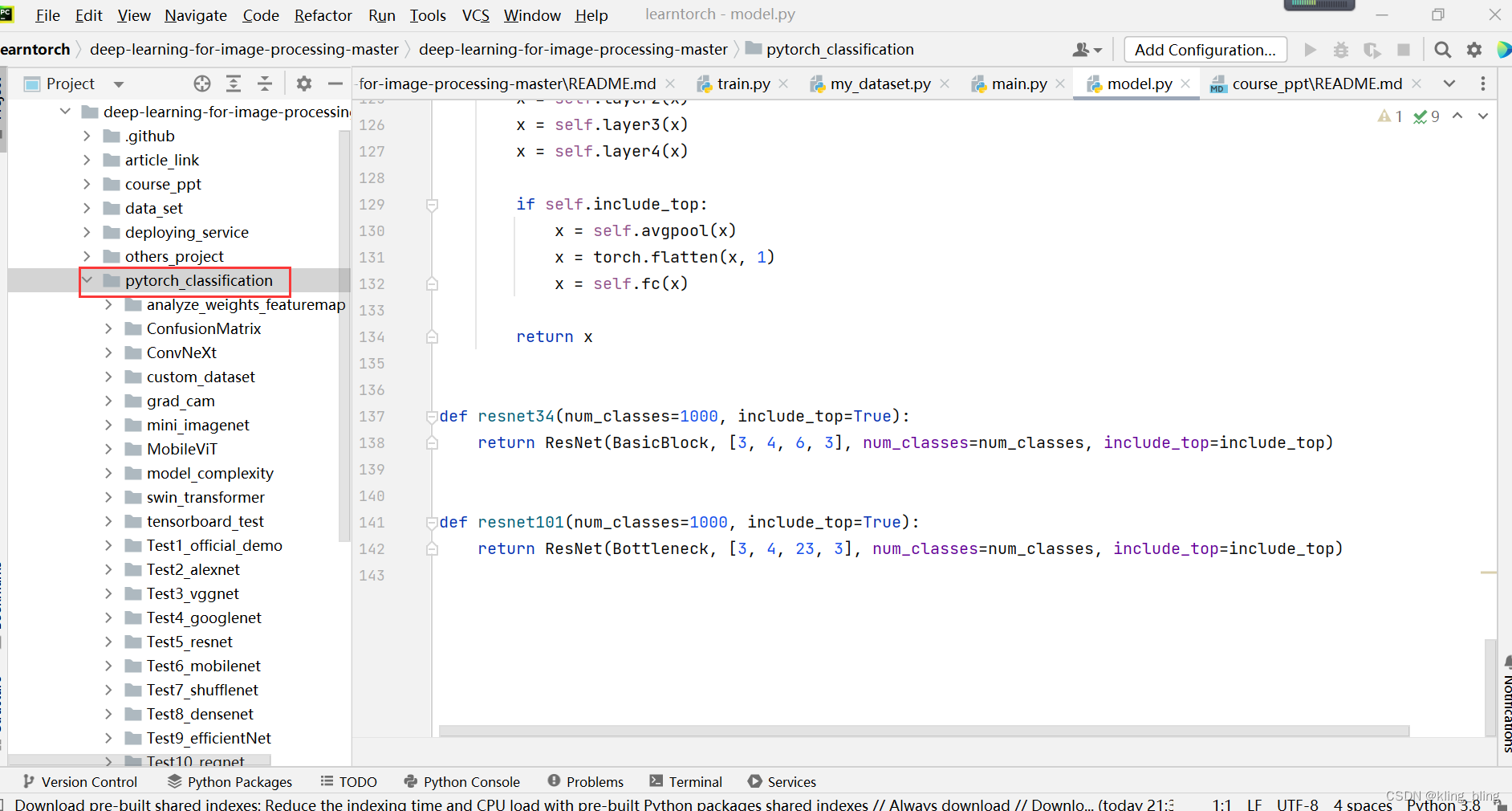This screenshot has width=1512, height=811.
Task: Open the user account icon menu
Action: click(1087, 50)
